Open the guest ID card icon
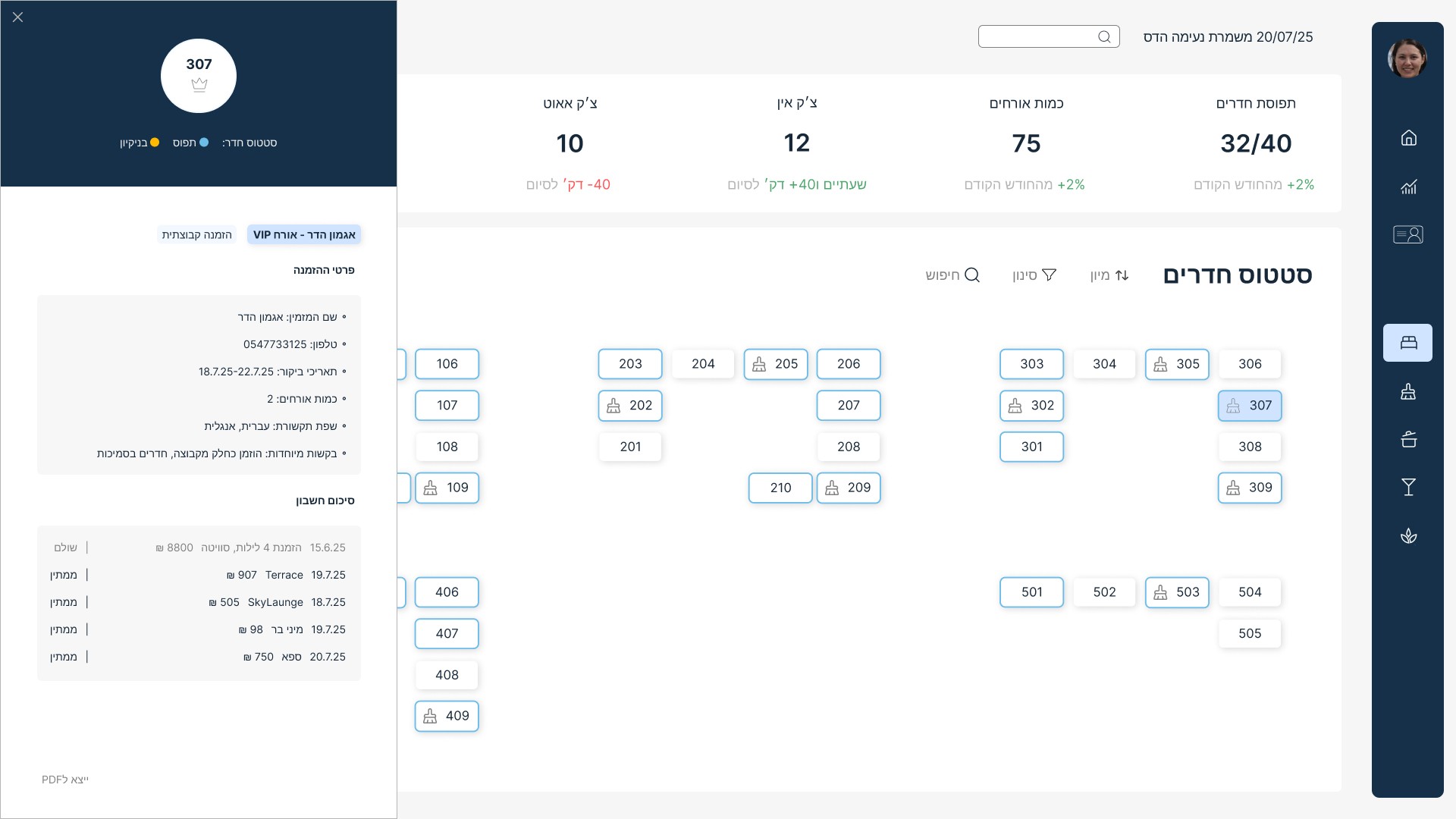 [x=1408, y=234]
